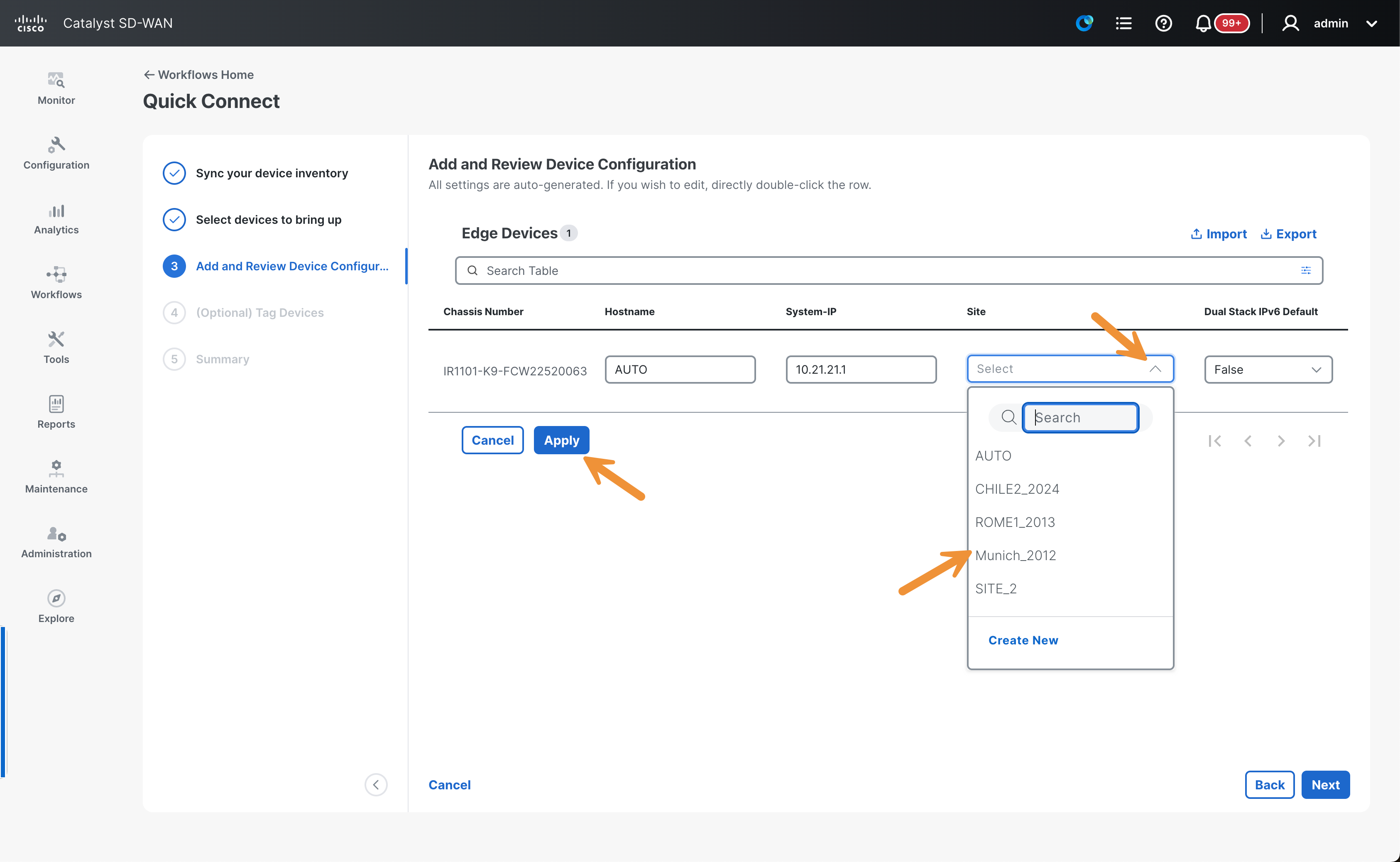1400x862 pixels.
Task: Open the Administration section in sidebar
Action: point(56,542)
